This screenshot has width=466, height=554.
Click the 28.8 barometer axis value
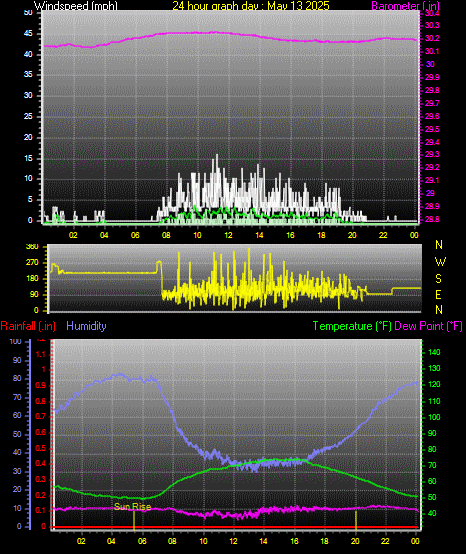pyautogui.click(x=432, y=219)
